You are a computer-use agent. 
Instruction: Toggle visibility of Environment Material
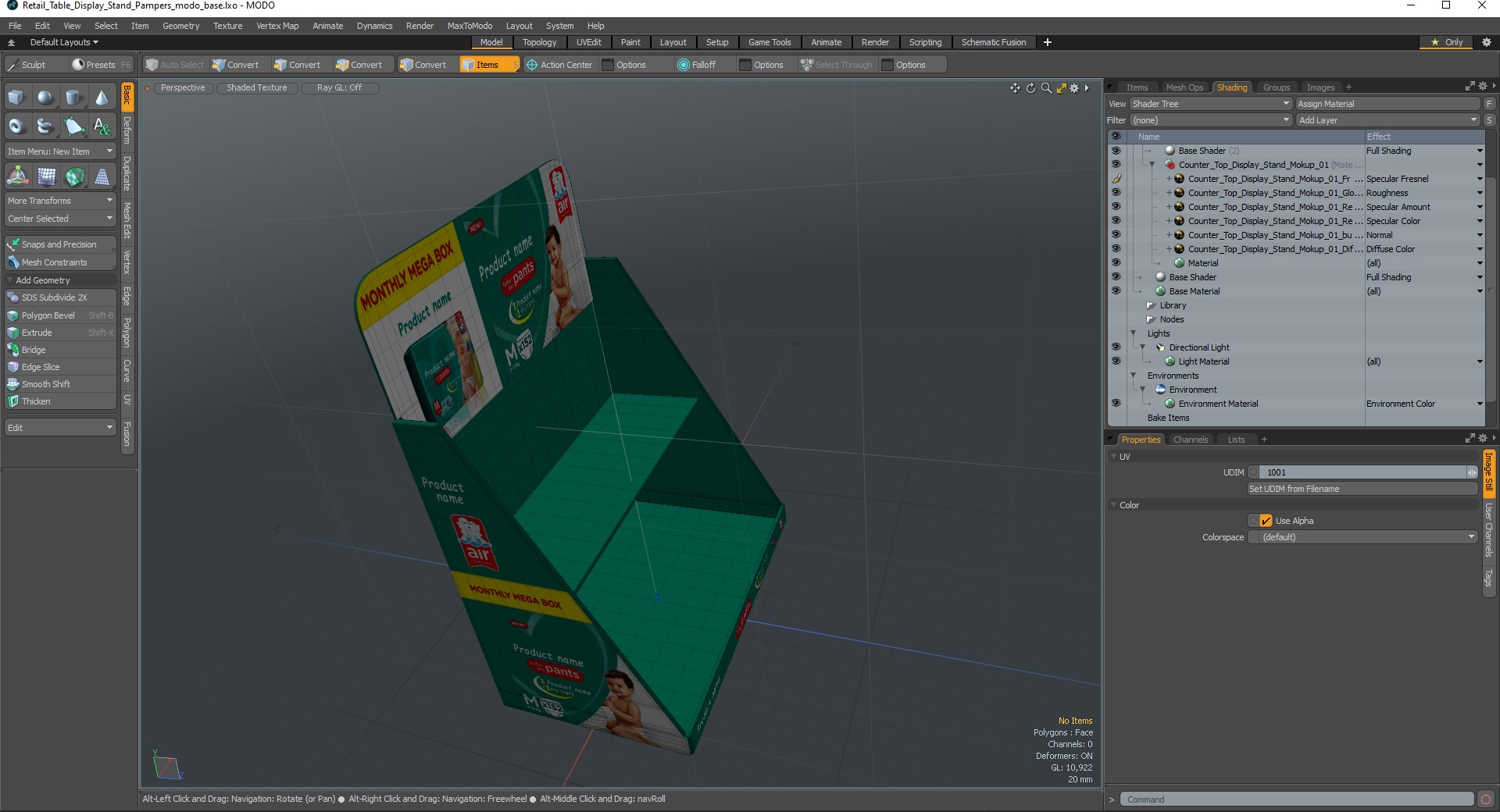point(1116,404)
